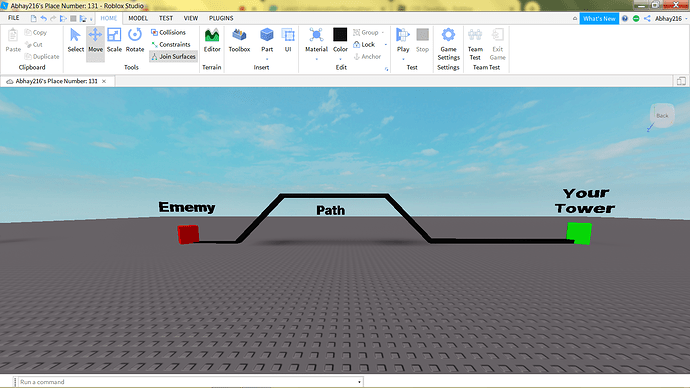Activate the Rotate tool
Screen dimensions: 690x388
pyautogui.click(x=135, y=40)
